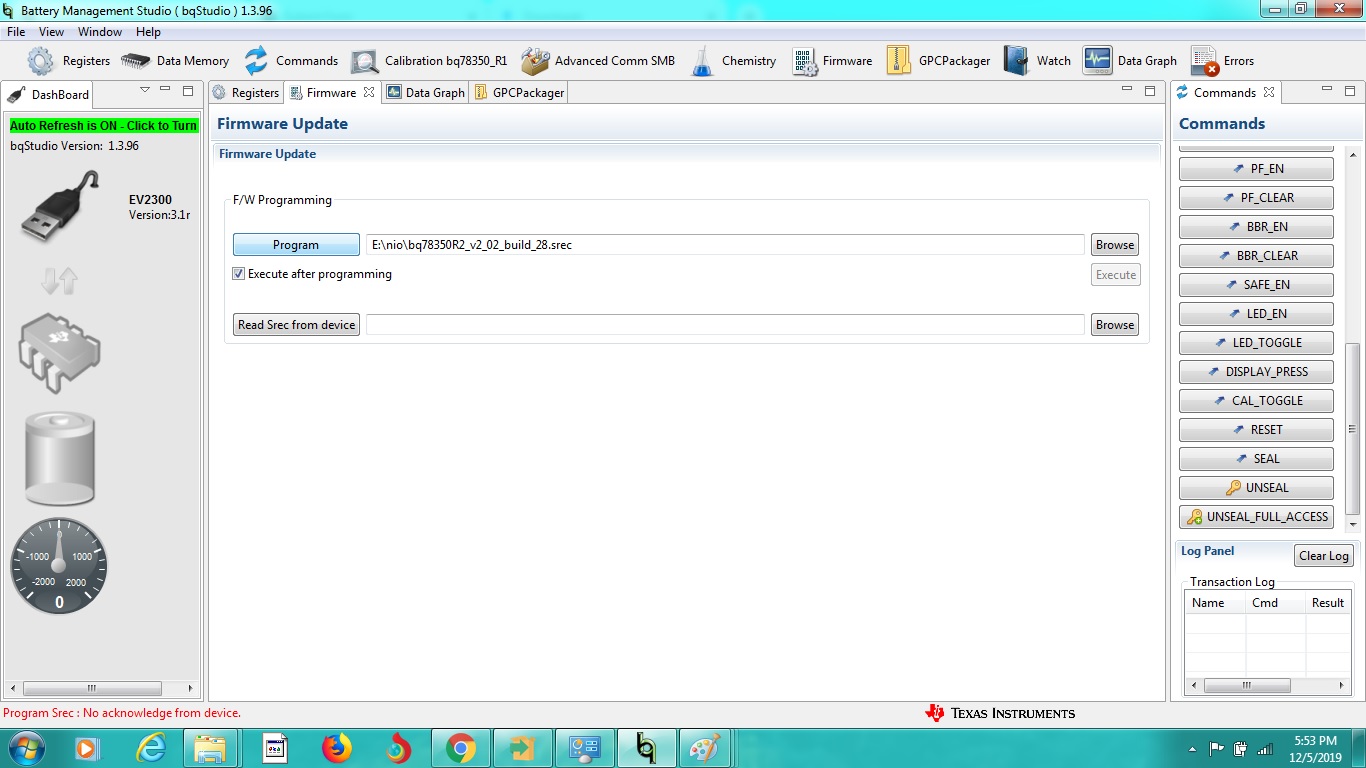Browse for read srec destination
The image size is (1366, 768).
pyautogui.click(x=1115, y=325)
